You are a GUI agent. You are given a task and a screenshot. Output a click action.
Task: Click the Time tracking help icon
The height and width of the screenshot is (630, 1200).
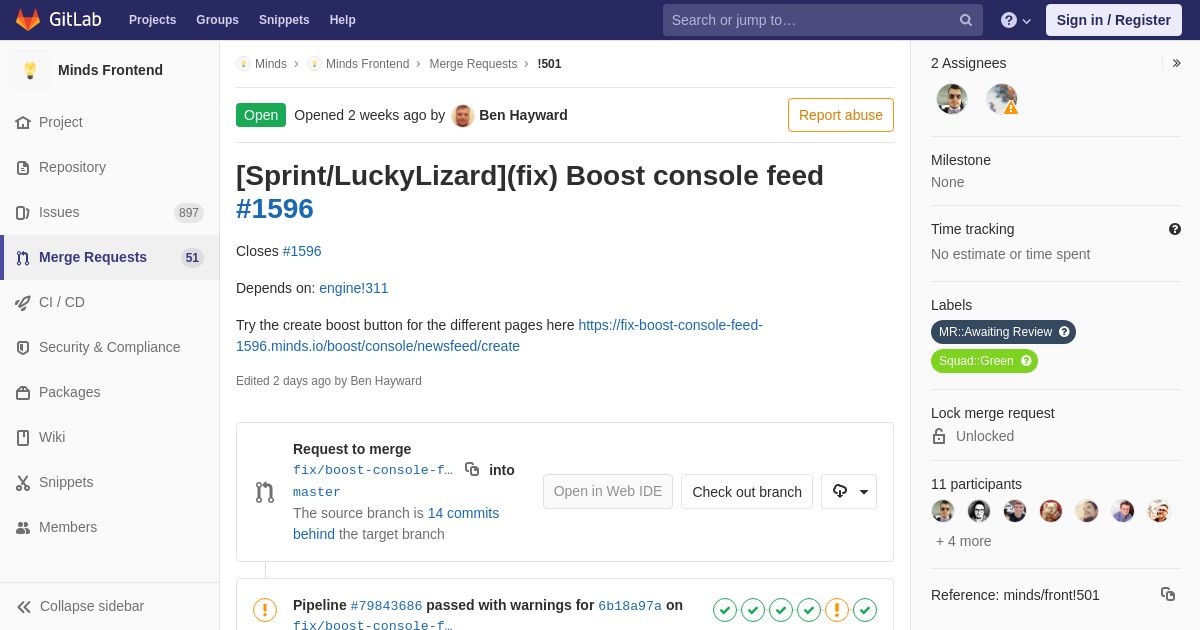(1175, 229)
